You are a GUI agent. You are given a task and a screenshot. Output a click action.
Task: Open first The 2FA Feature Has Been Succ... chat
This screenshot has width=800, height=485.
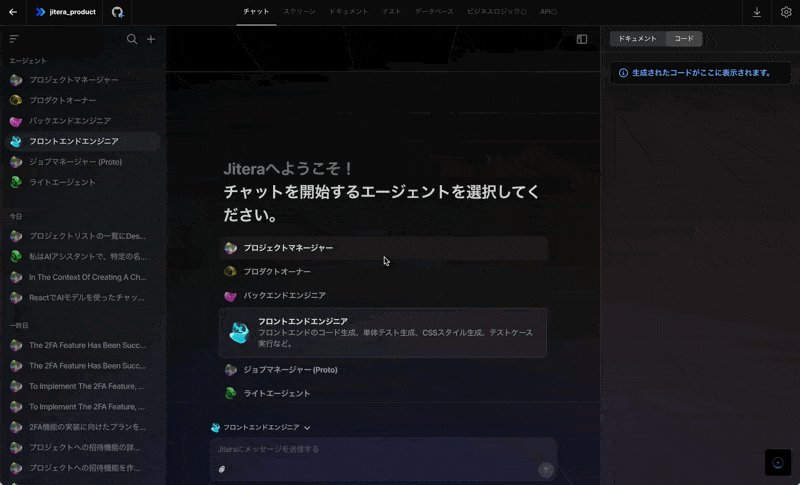click(x=83, y=345)
